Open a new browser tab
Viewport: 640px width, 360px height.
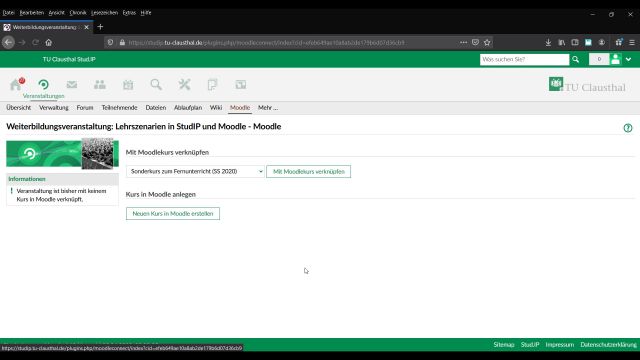[x=100, y=27]
